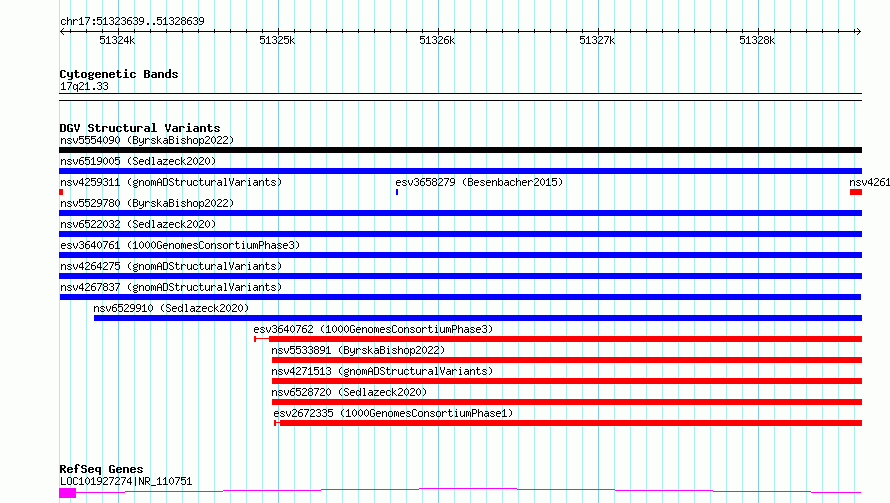
Task: Click the right arrowhead of the ruler
Action: tap(858, 31)
